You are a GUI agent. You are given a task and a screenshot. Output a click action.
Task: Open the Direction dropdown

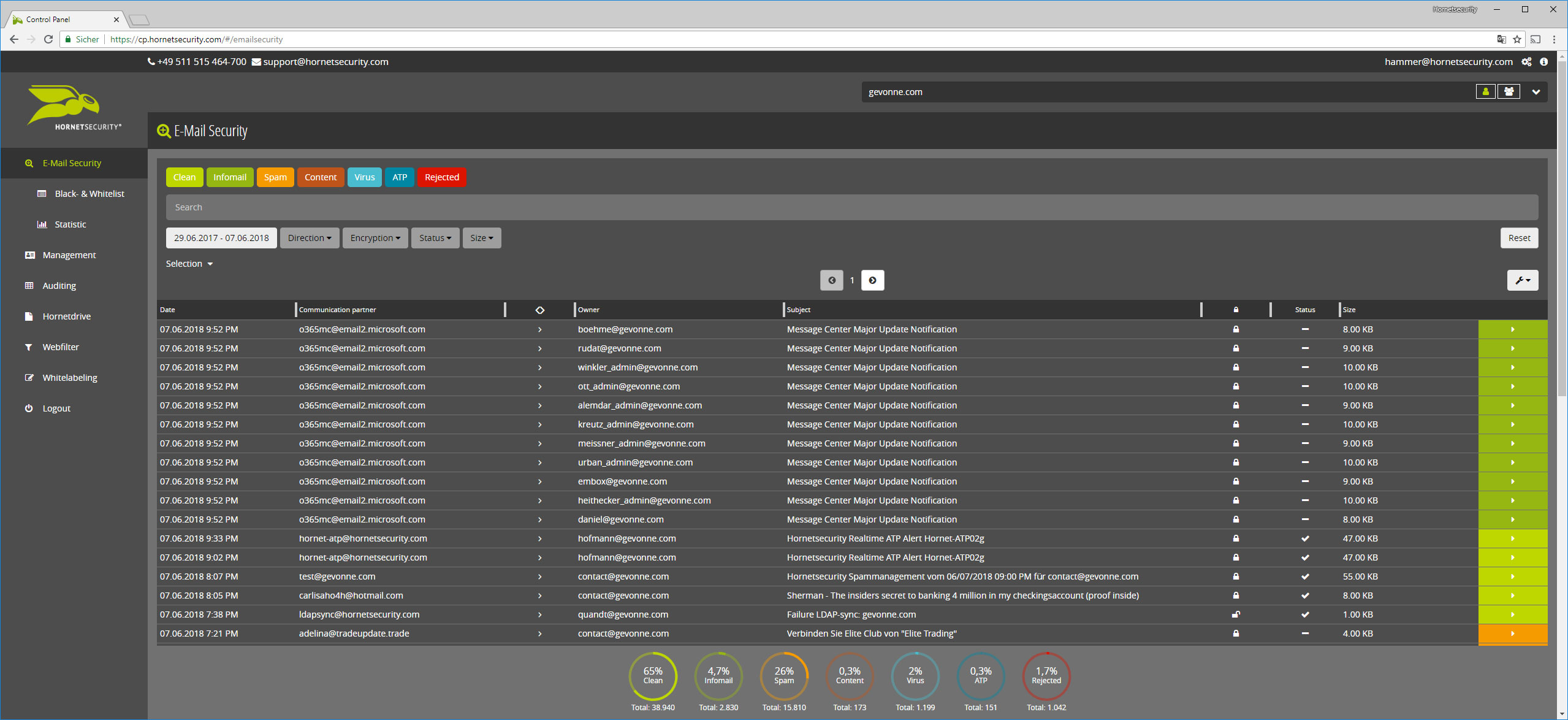coord(309,238)
